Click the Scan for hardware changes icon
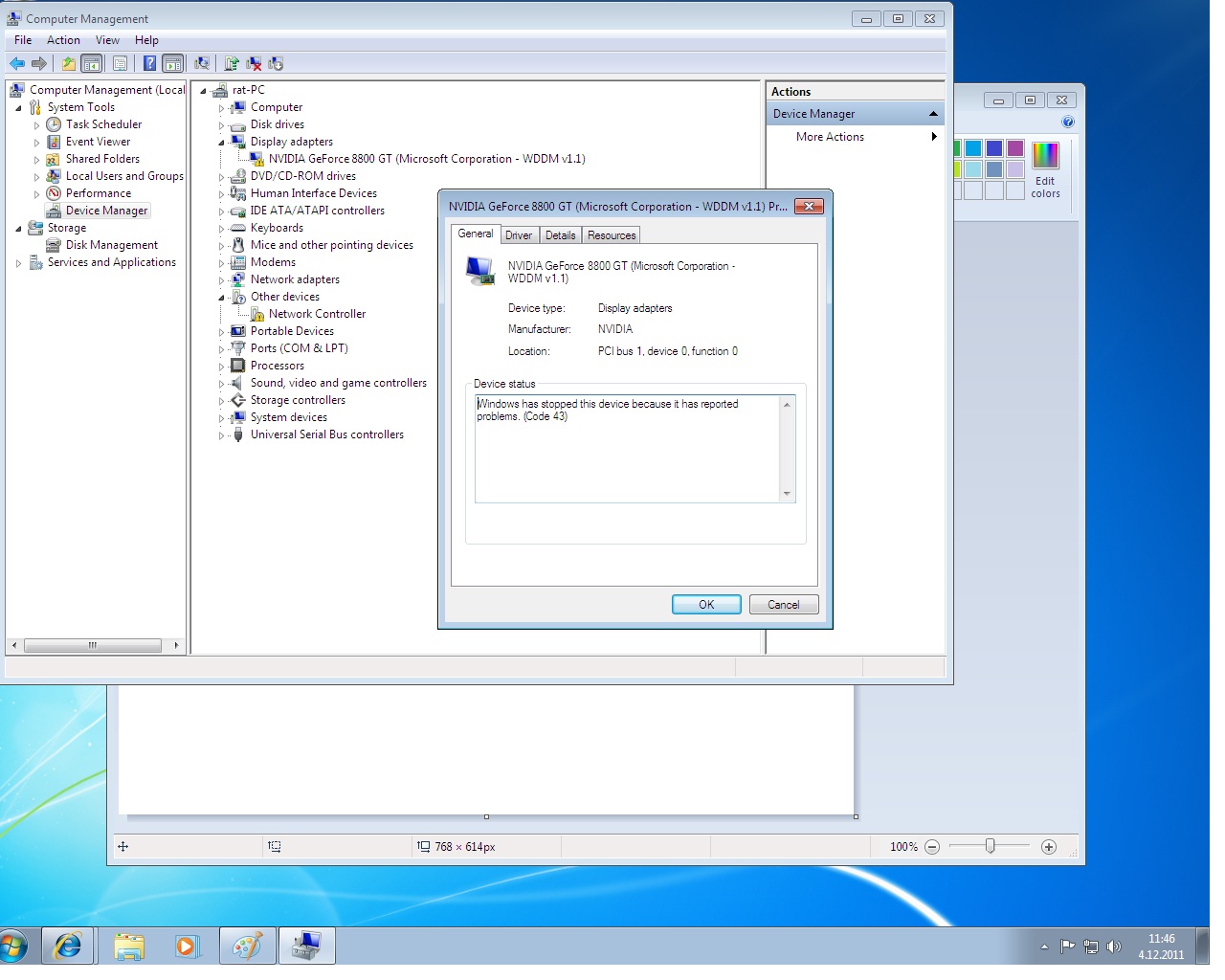This screenshot has height=980, width=1225. coord(202,64)
